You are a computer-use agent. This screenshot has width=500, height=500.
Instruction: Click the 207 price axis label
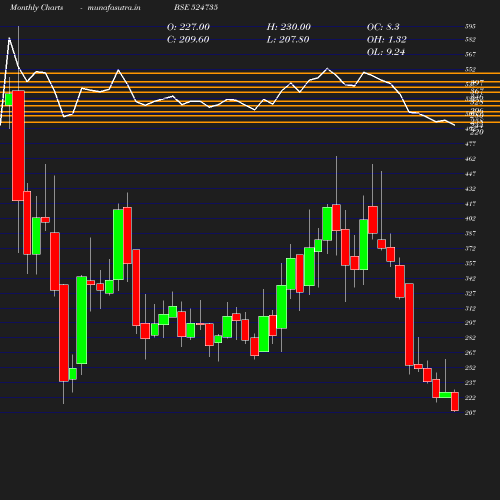(x=470, y=413)
